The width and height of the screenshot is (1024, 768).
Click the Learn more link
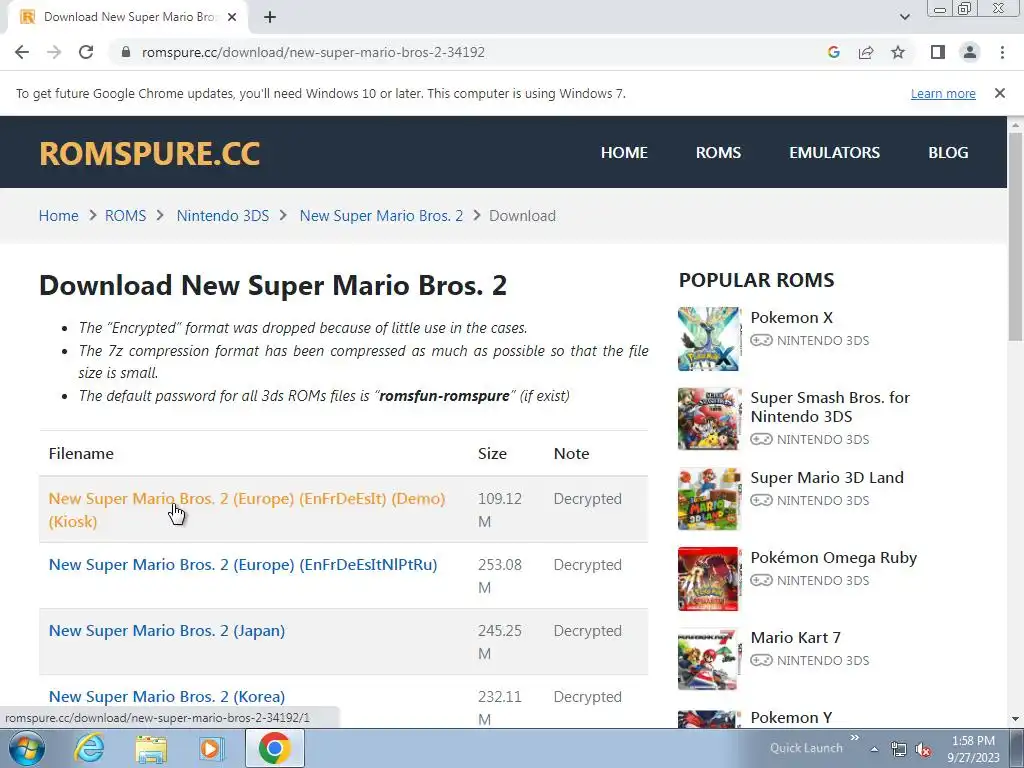coord(943,93)
